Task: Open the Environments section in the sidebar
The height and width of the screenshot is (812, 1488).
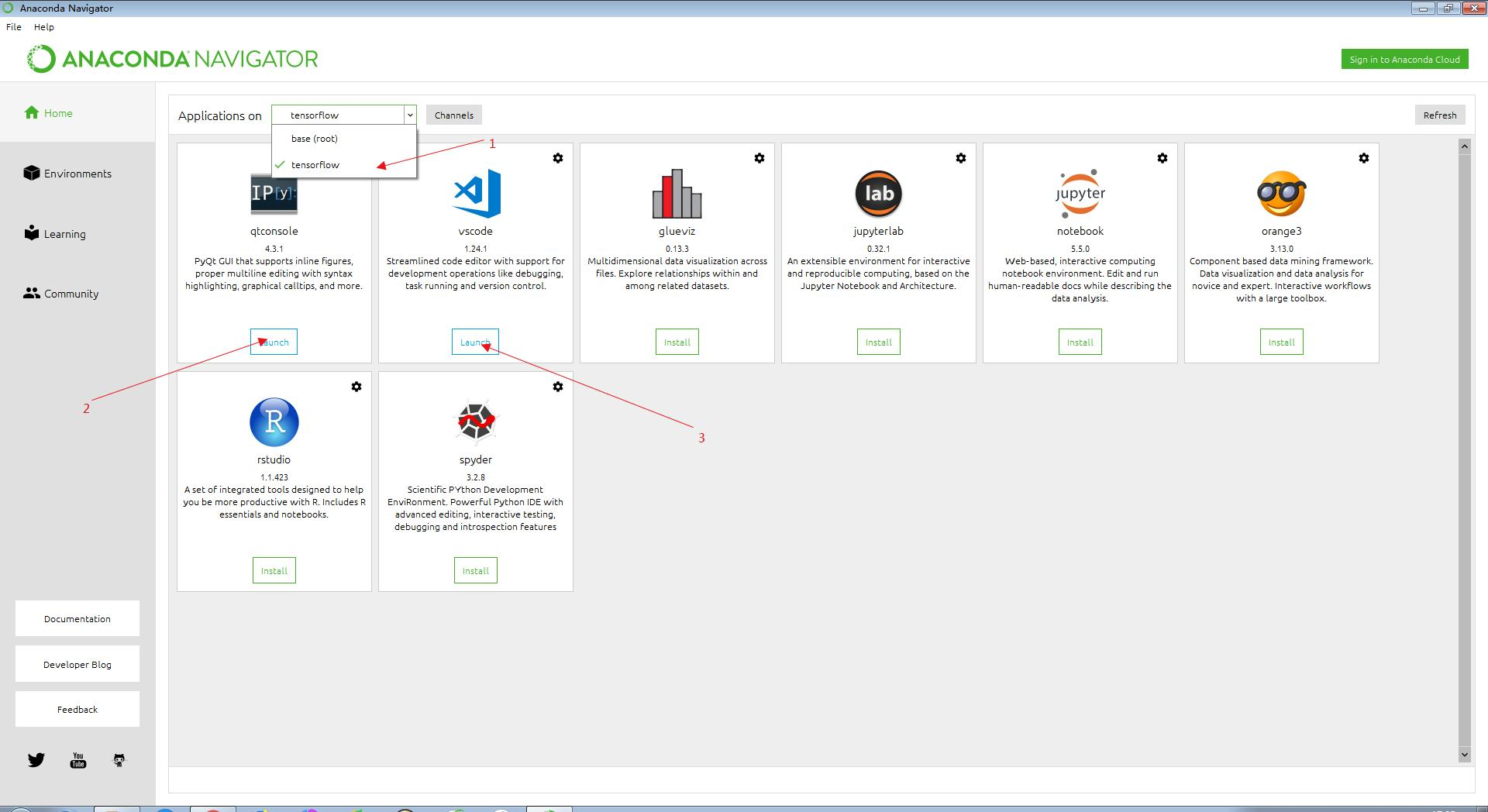Action: pyautogui.click(x=77, y=174)
